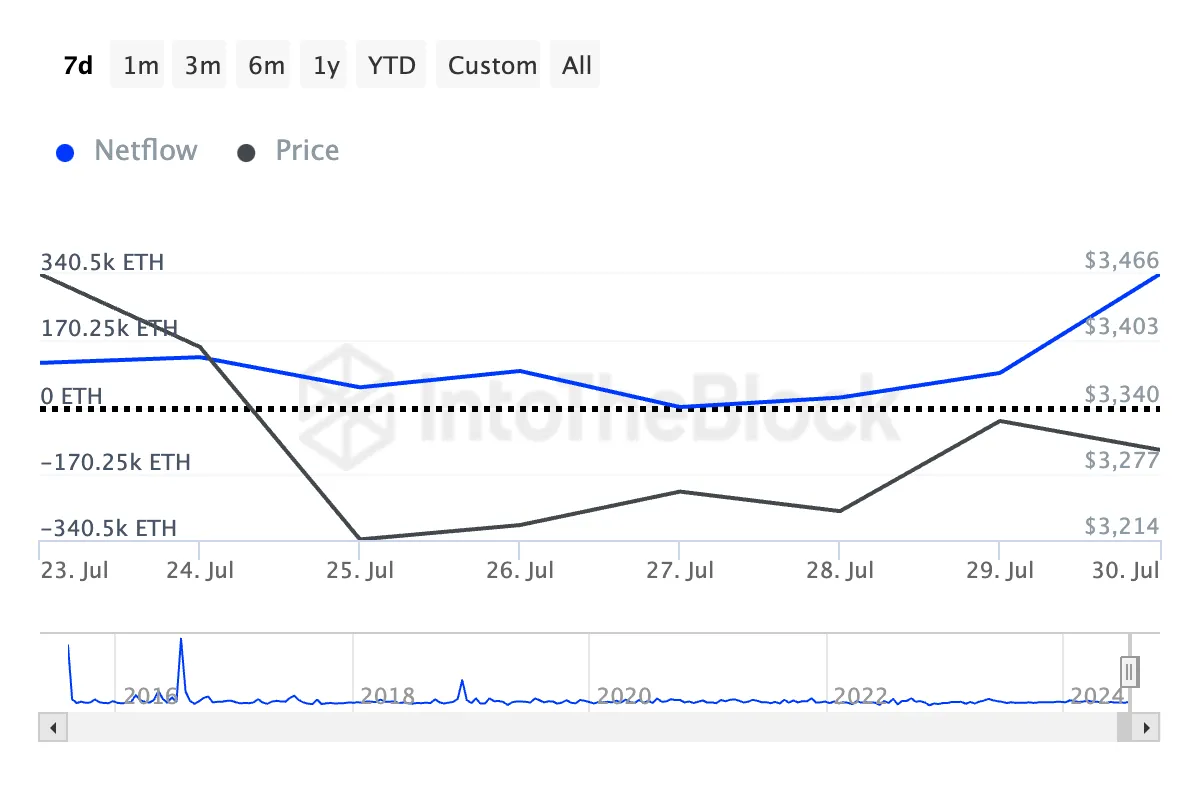Click the 2024 label in the navigator
This screenshot has width=1200, height=800.
click(1098, 696)
